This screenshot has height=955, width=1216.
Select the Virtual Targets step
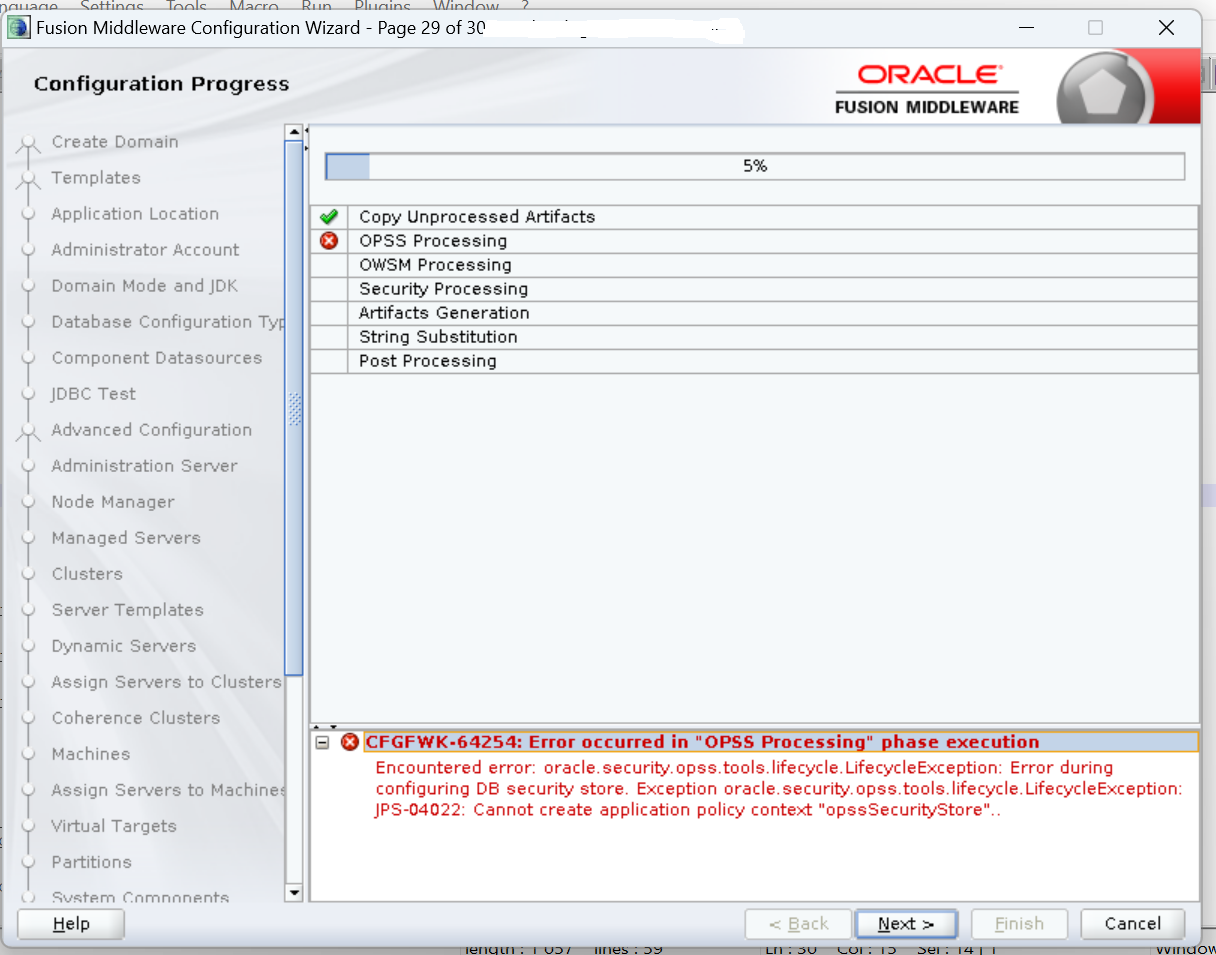tap(114, 826)
